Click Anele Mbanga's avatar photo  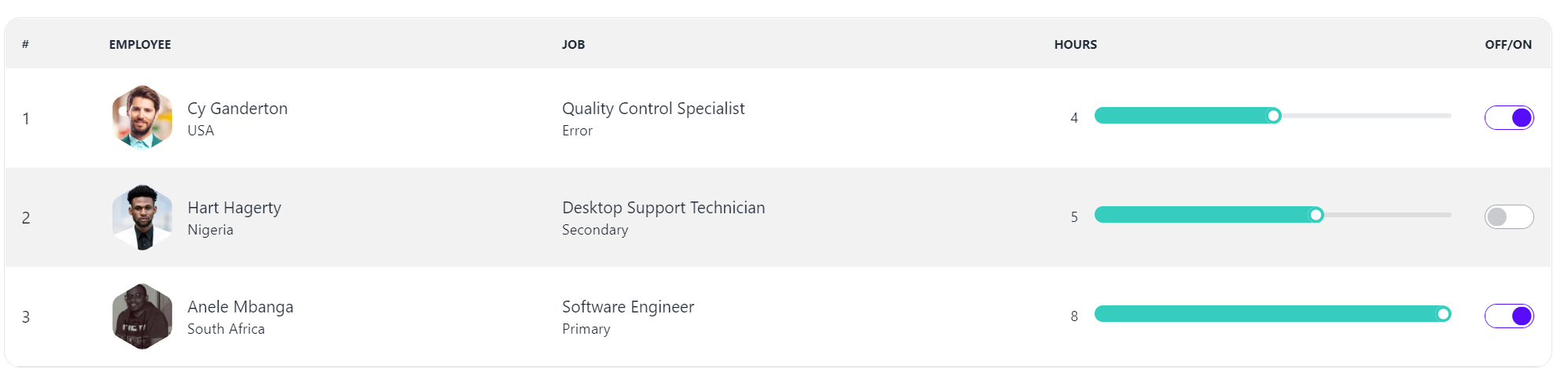[142, 316]
